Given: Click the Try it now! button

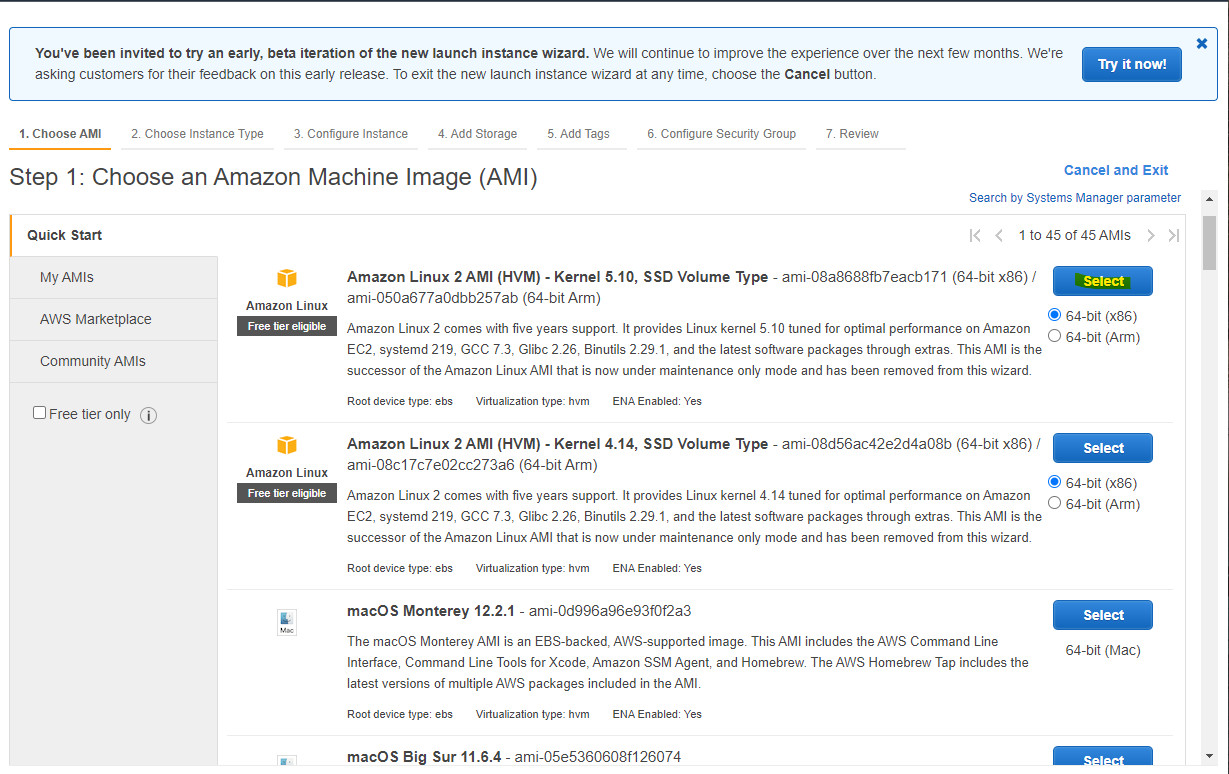Looking at the screenshot, I should click(x=1131, y=64).
